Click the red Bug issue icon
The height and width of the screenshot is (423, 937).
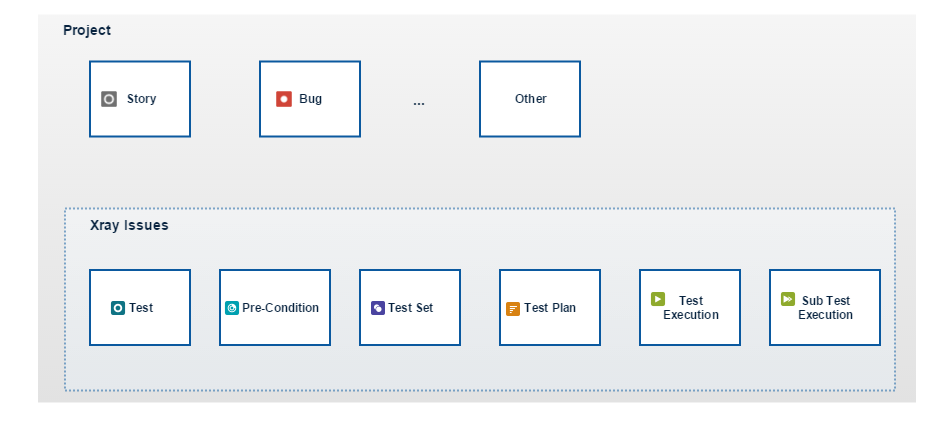[x=284, y=99]
